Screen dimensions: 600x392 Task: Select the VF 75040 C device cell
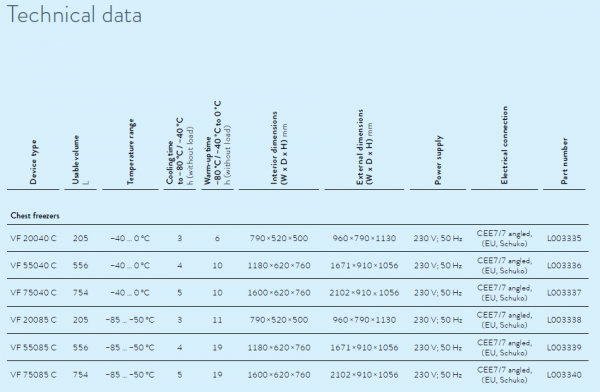coord(33,292)
